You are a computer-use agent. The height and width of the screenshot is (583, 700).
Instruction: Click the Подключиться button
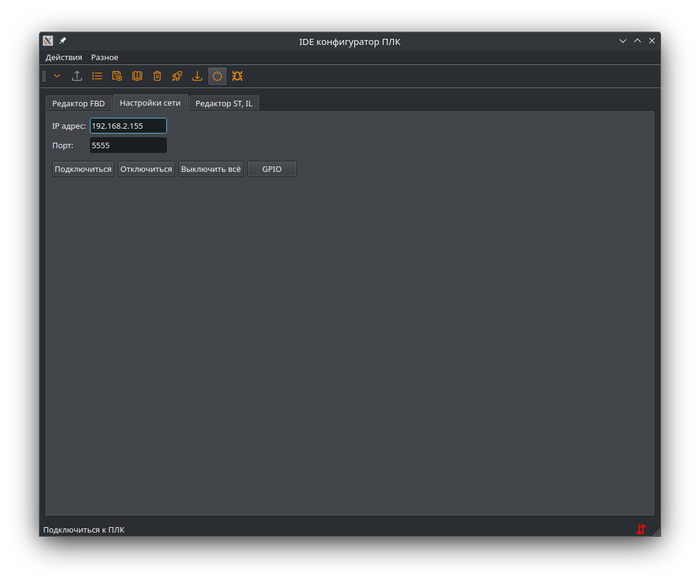pos(83,169)
